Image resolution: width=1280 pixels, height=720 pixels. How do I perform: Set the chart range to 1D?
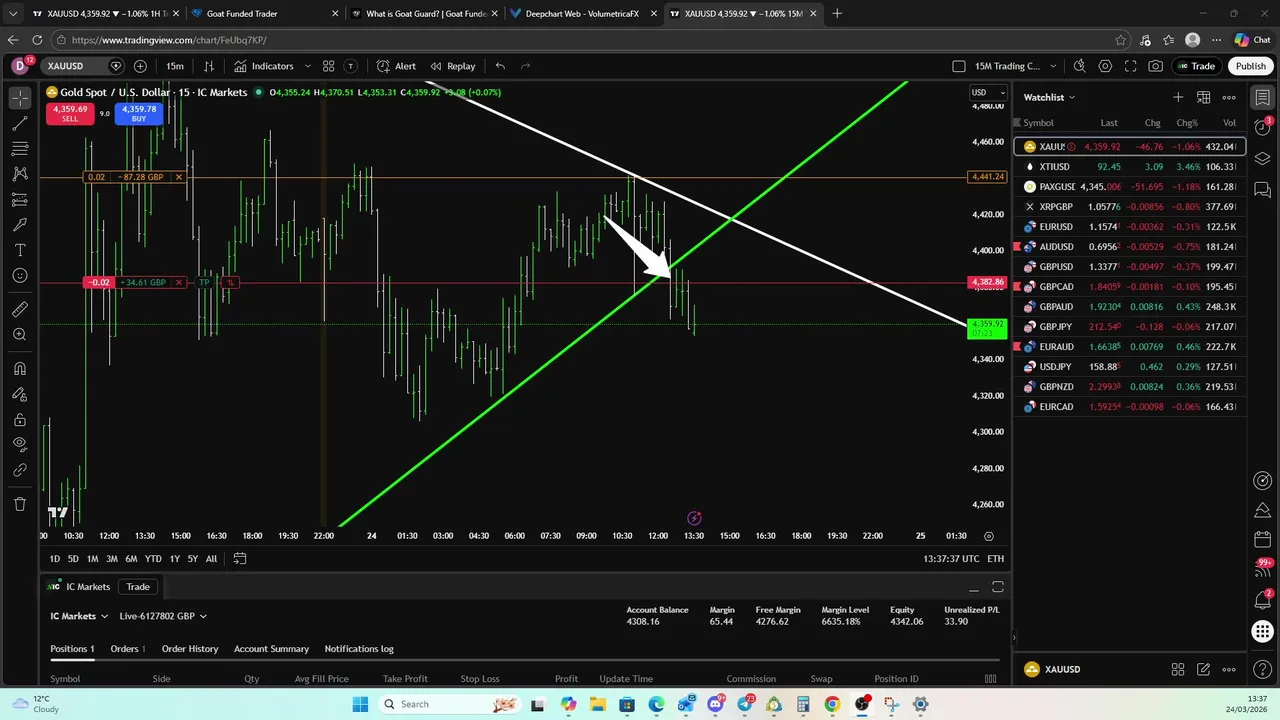(x=55, y=559)
